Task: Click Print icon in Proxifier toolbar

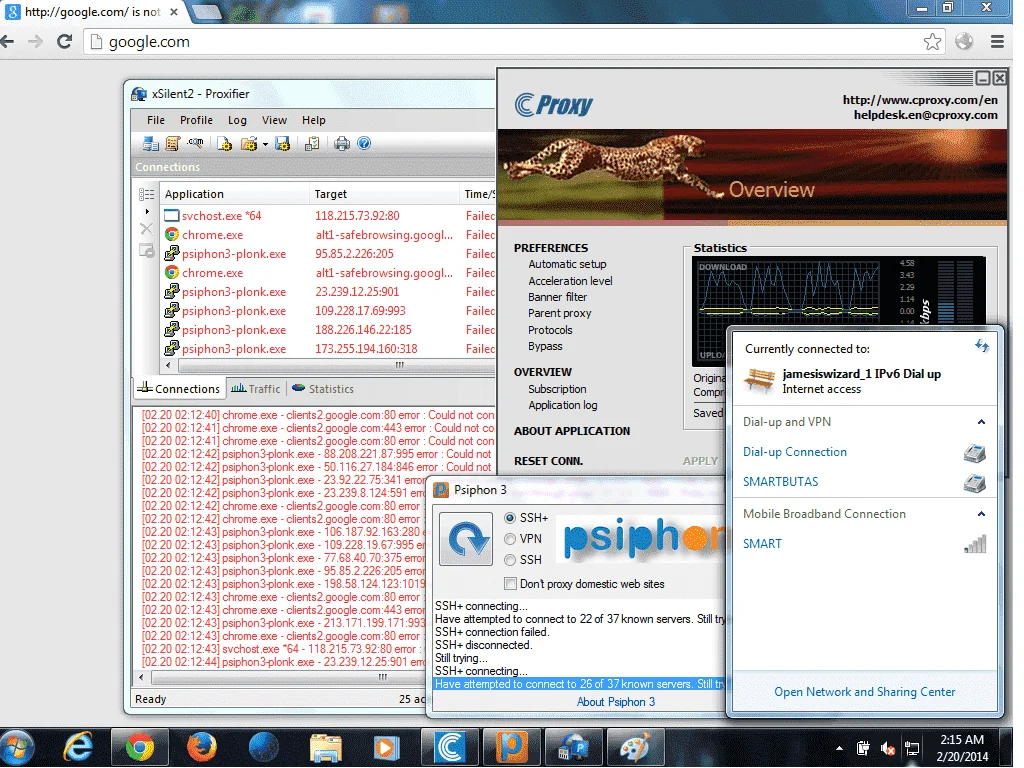Action: pyautogui.click(x=342, y=144)
